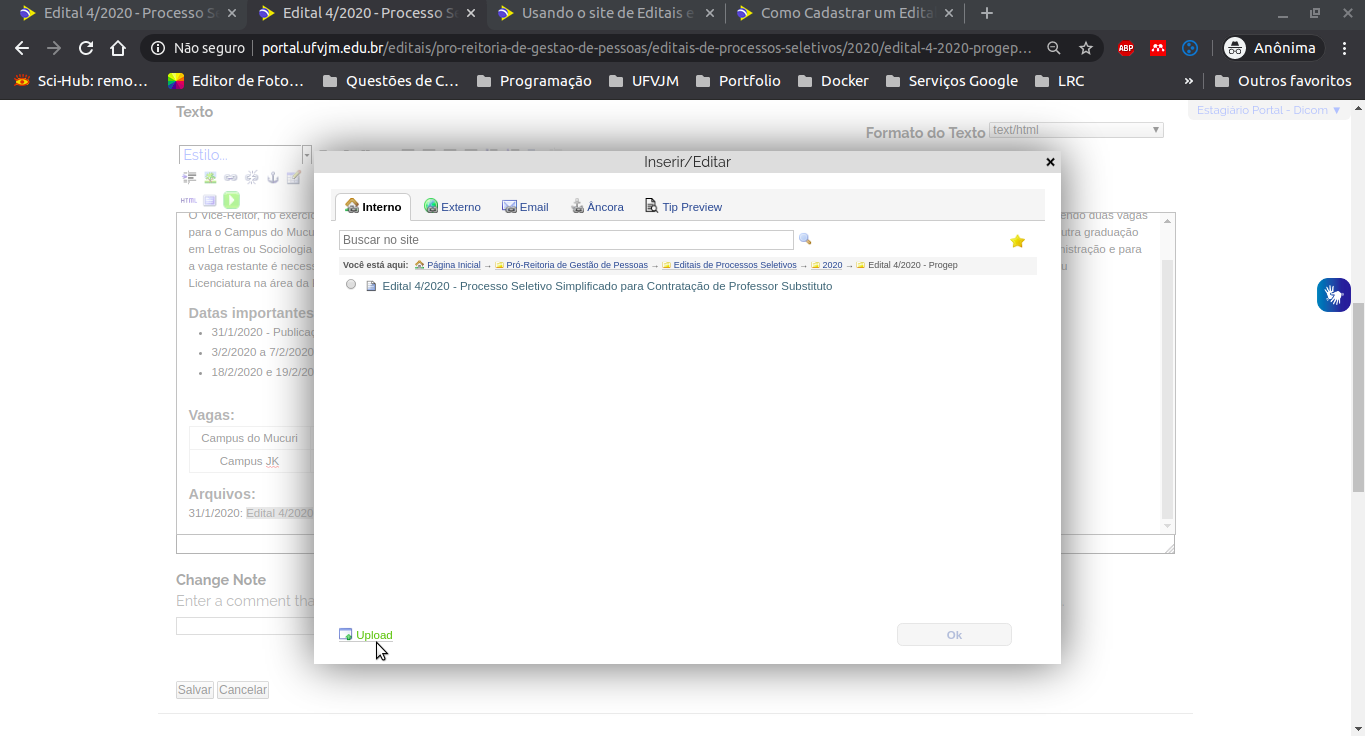1365x736 pixels.
Task: Click the search magnifier icon beside Buscar no site
Action: [x=805, y=240]
